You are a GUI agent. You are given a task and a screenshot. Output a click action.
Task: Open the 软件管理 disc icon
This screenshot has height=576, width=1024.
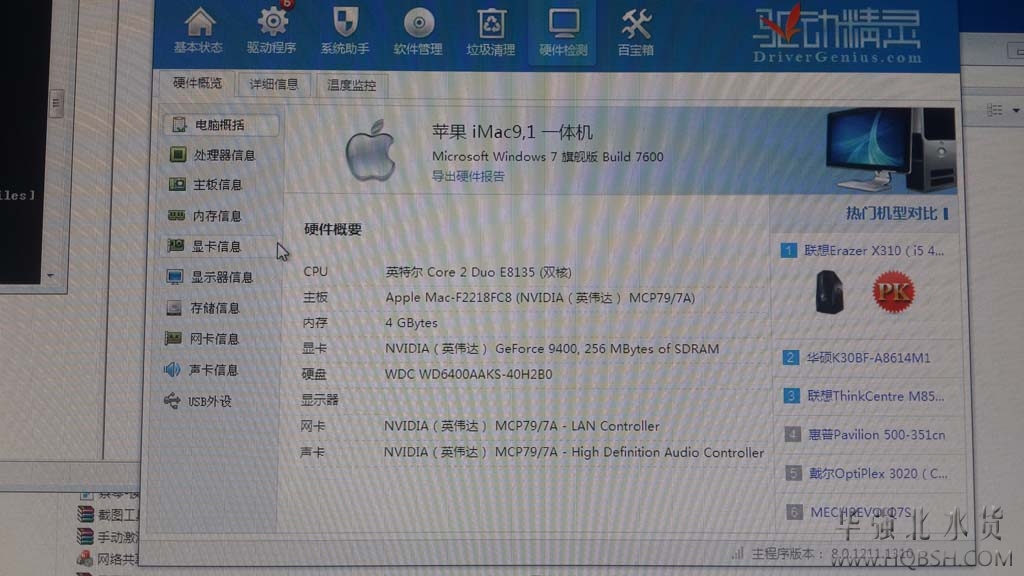(x=418, y=31)
